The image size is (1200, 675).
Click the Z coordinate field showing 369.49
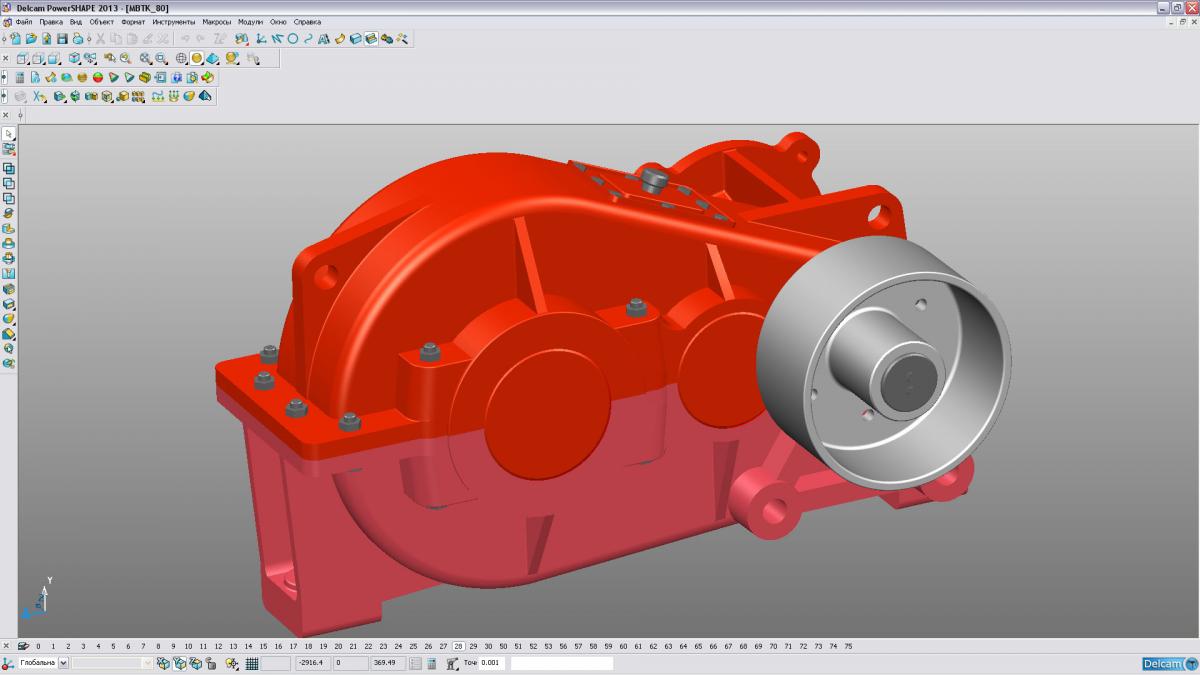(388, 663)
